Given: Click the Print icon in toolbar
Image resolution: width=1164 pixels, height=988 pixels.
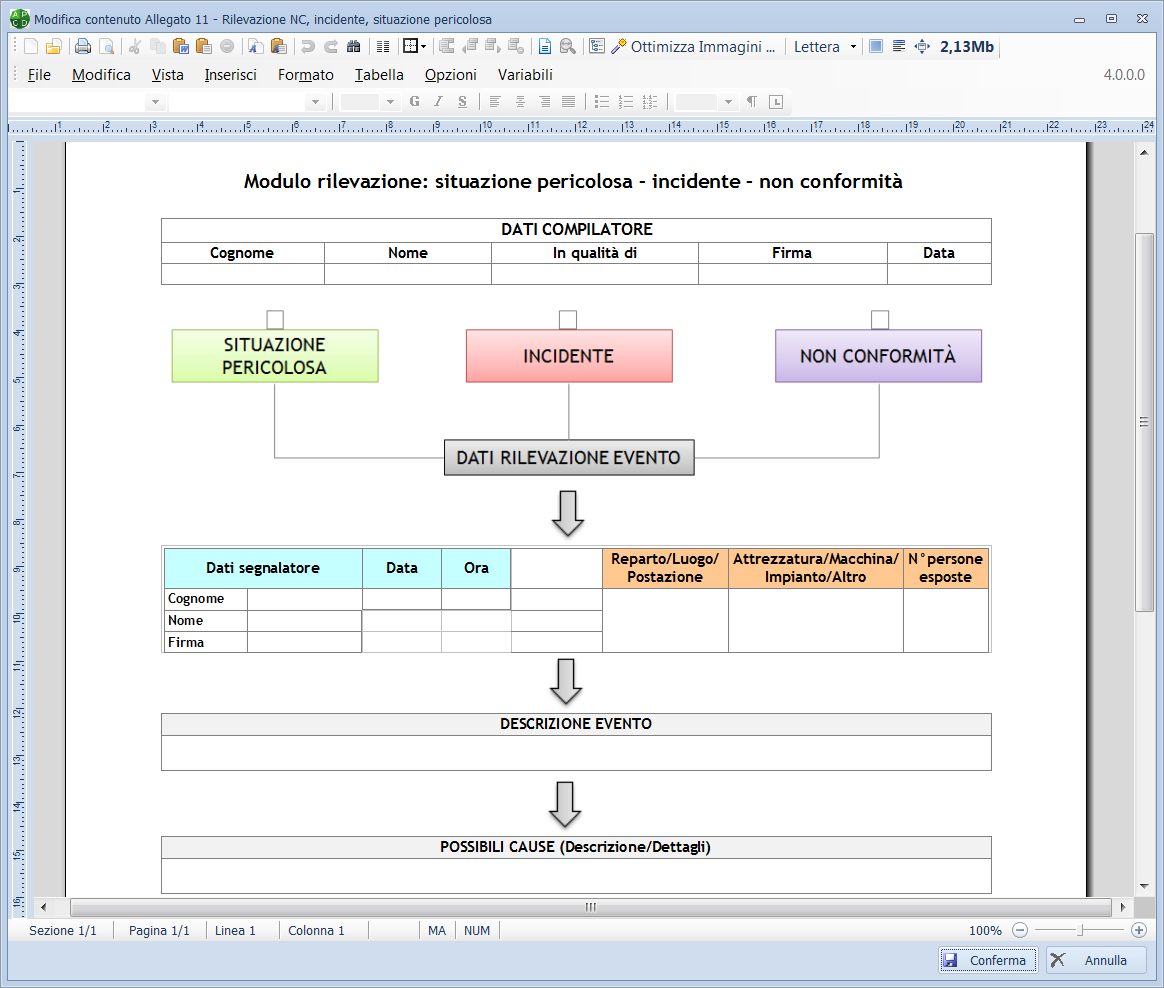Looking at the screenshot, I should [83, 46].
